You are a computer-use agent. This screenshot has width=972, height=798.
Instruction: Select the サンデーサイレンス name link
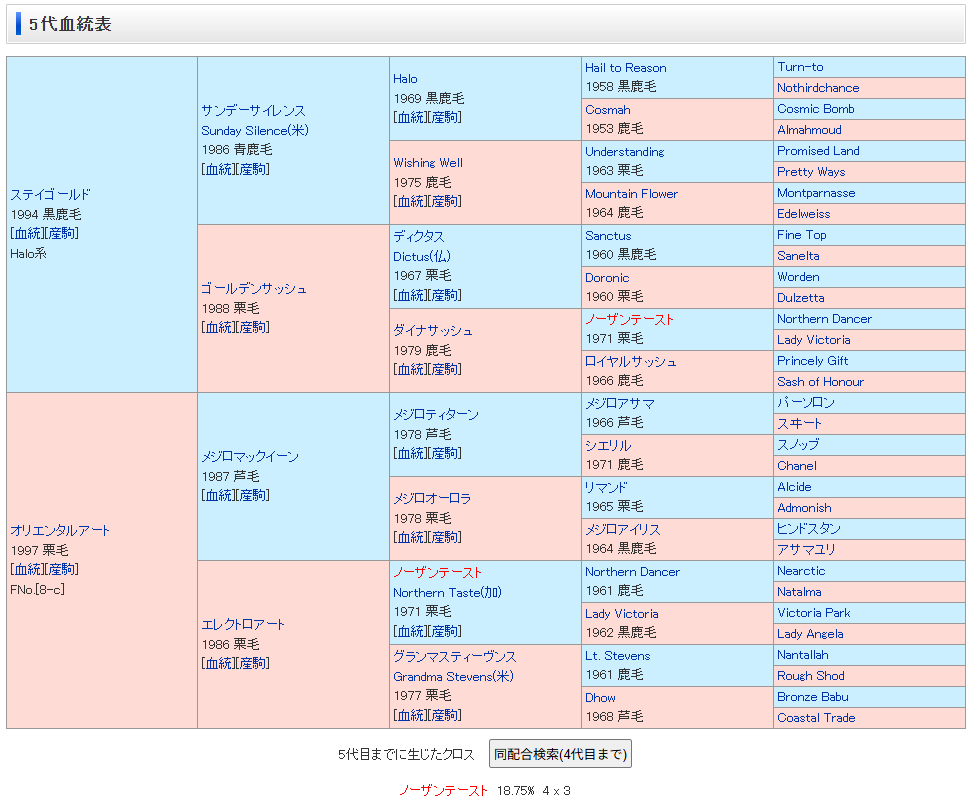click(253, 111)
